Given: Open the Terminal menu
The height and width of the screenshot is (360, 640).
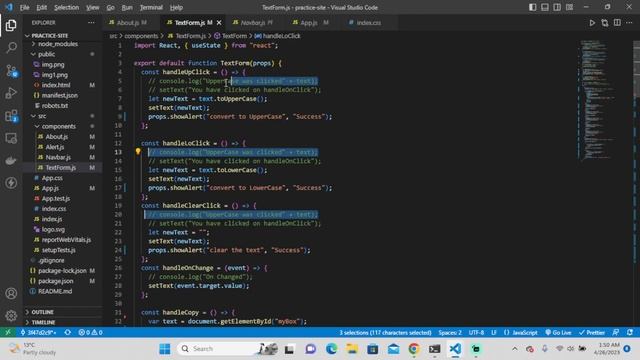Looking at the screenshot, I should click(151, 7).
